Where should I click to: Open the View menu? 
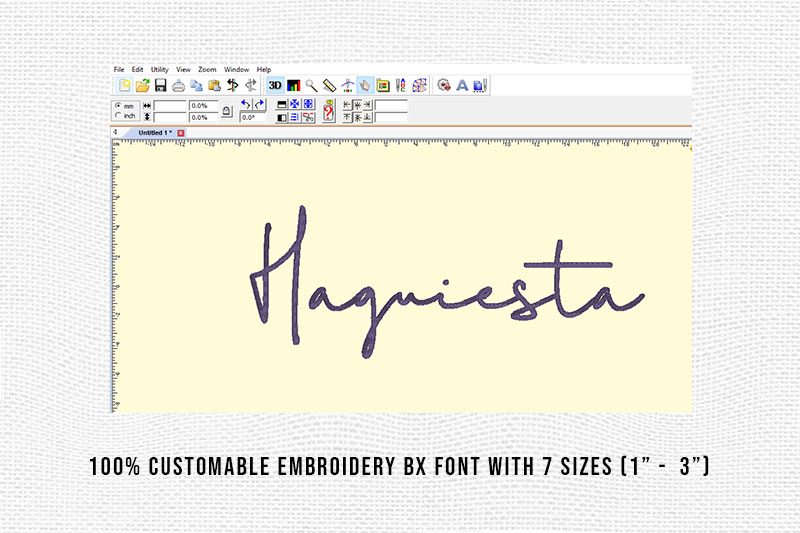tap(183, 69)
